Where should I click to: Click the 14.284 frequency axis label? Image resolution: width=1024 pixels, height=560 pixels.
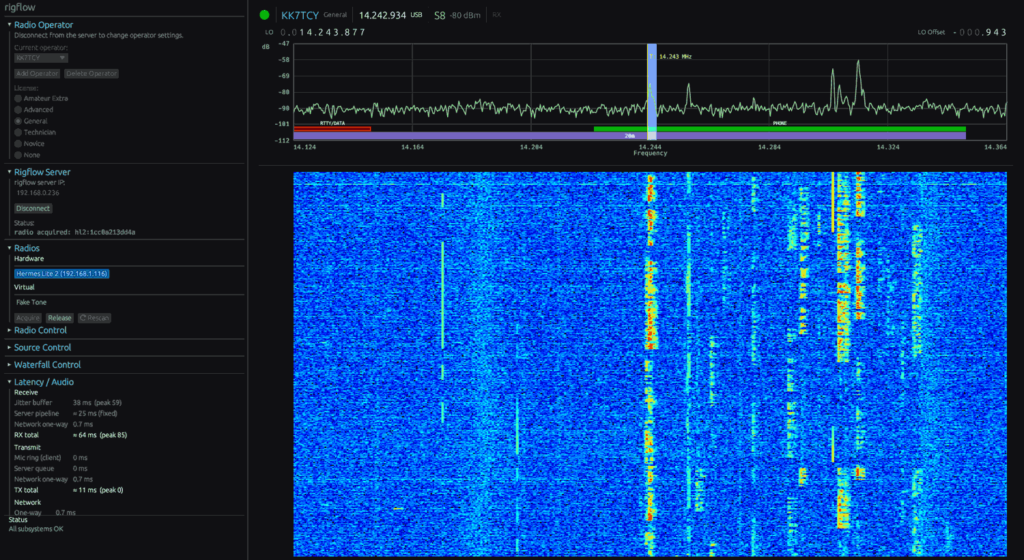tap(769, 148)
